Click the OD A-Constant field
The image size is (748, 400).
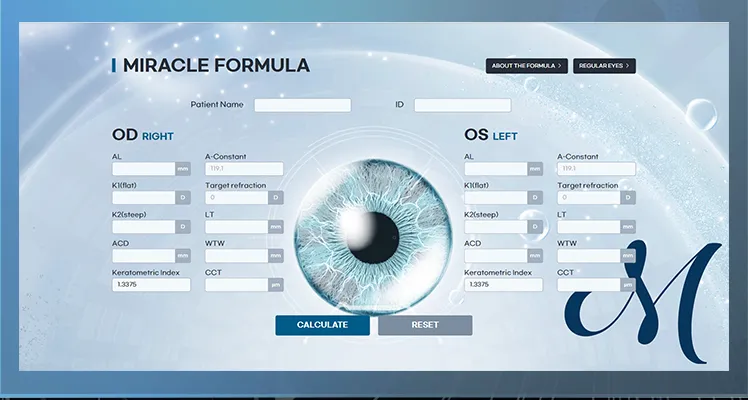(x=244, y=169)
